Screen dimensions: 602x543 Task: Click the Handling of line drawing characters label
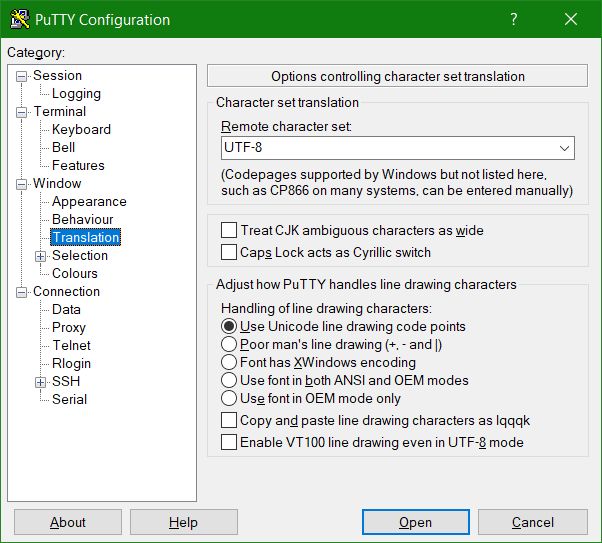coord(326,308)
